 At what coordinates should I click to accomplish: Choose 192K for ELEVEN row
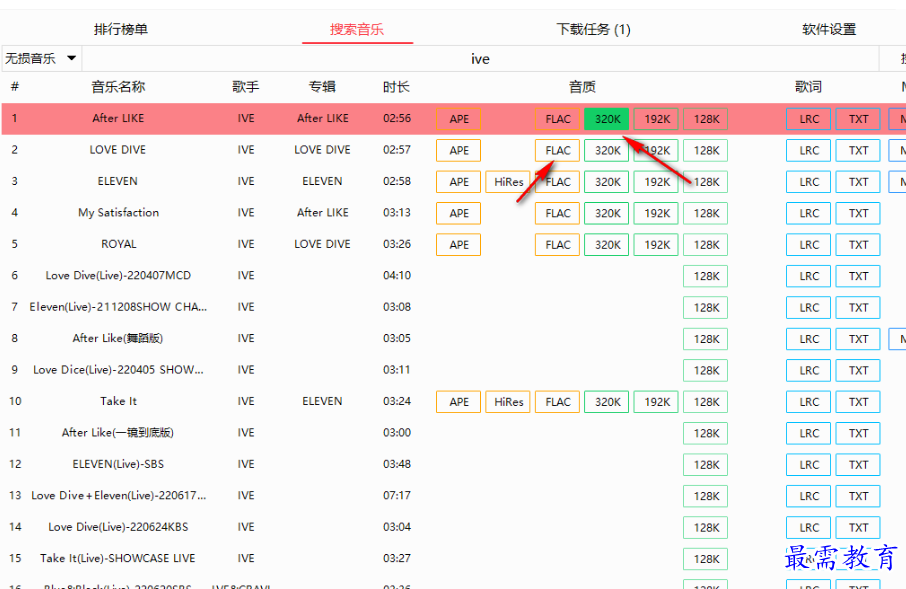pos(656,182)
